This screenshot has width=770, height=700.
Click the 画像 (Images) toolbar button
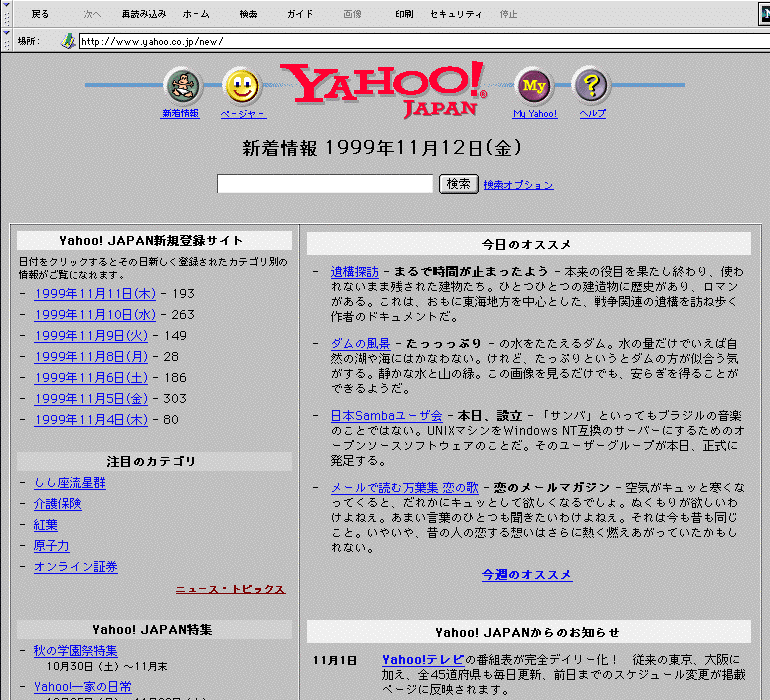click(352, 14)
